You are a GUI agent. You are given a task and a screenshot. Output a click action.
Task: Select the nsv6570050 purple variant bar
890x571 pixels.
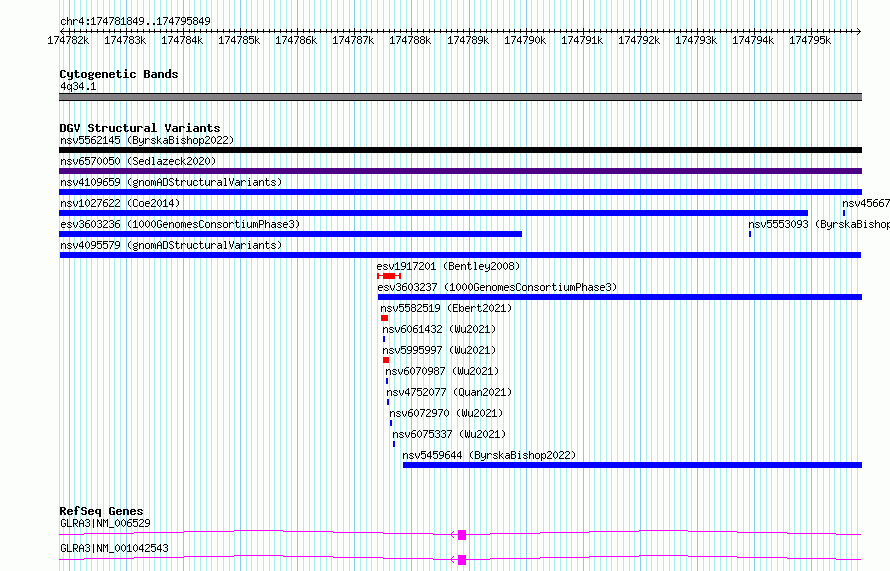[x=460, y=171]
